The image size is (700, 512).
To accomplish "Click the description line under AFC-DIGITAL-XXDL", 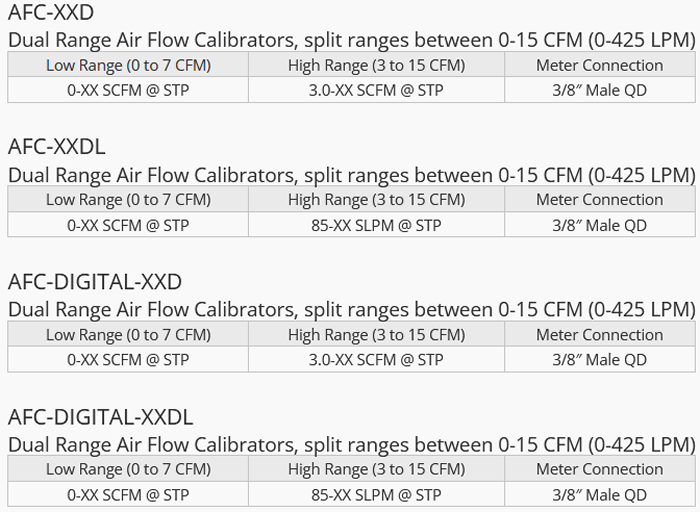I will coord(351,444).
